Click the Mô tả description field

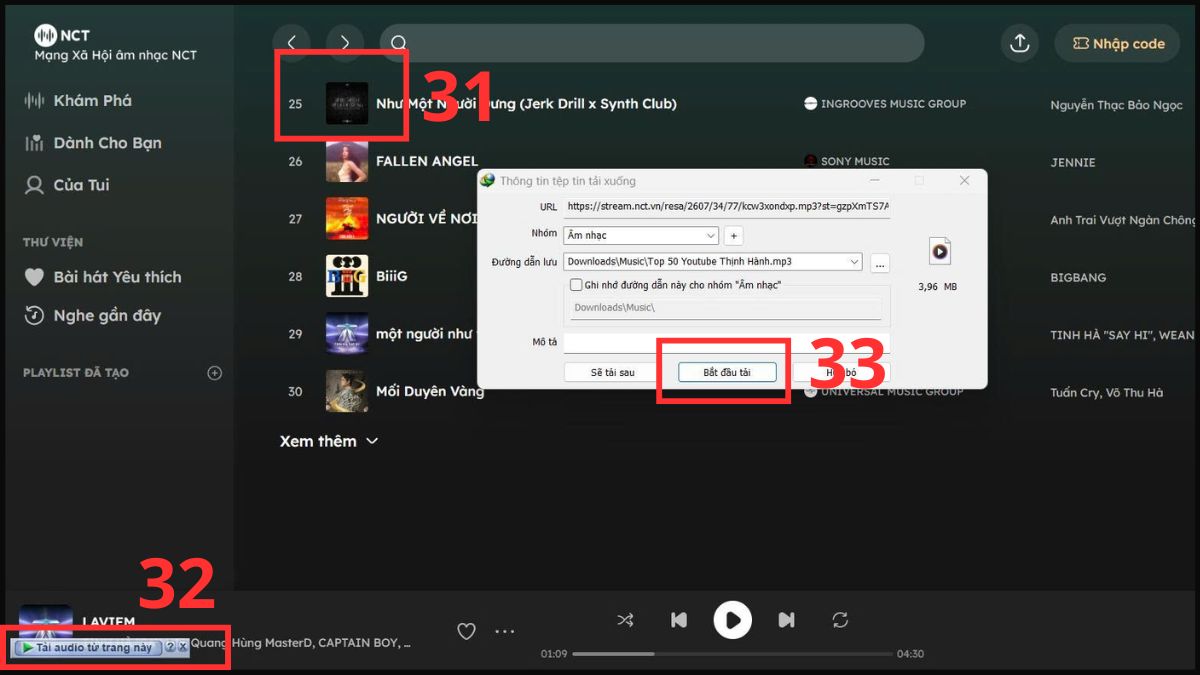(x=726, y=343)
